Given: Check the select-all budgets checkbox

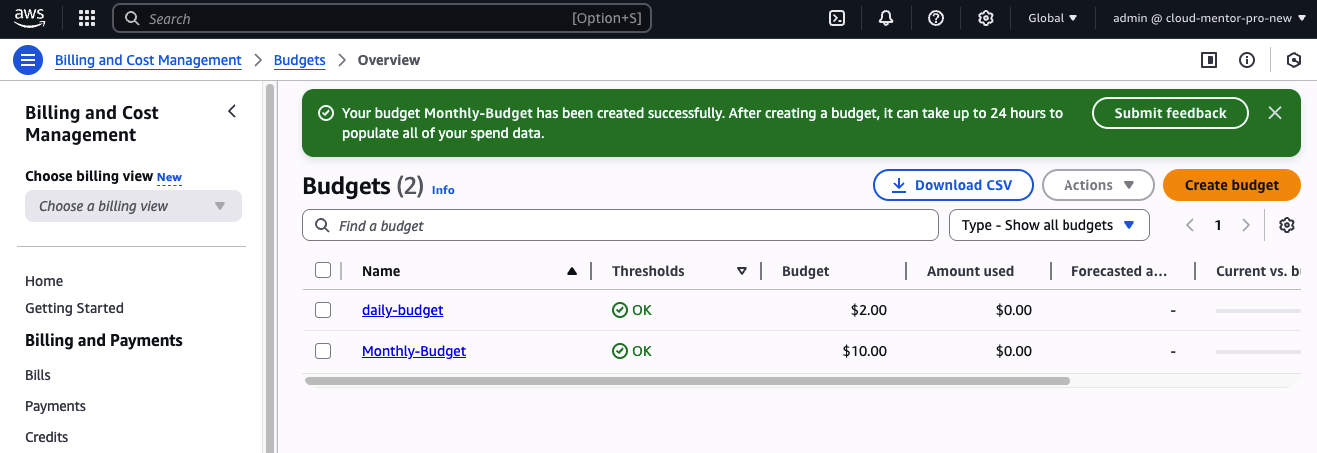Looking at the screenshot, I should [323, 270].
